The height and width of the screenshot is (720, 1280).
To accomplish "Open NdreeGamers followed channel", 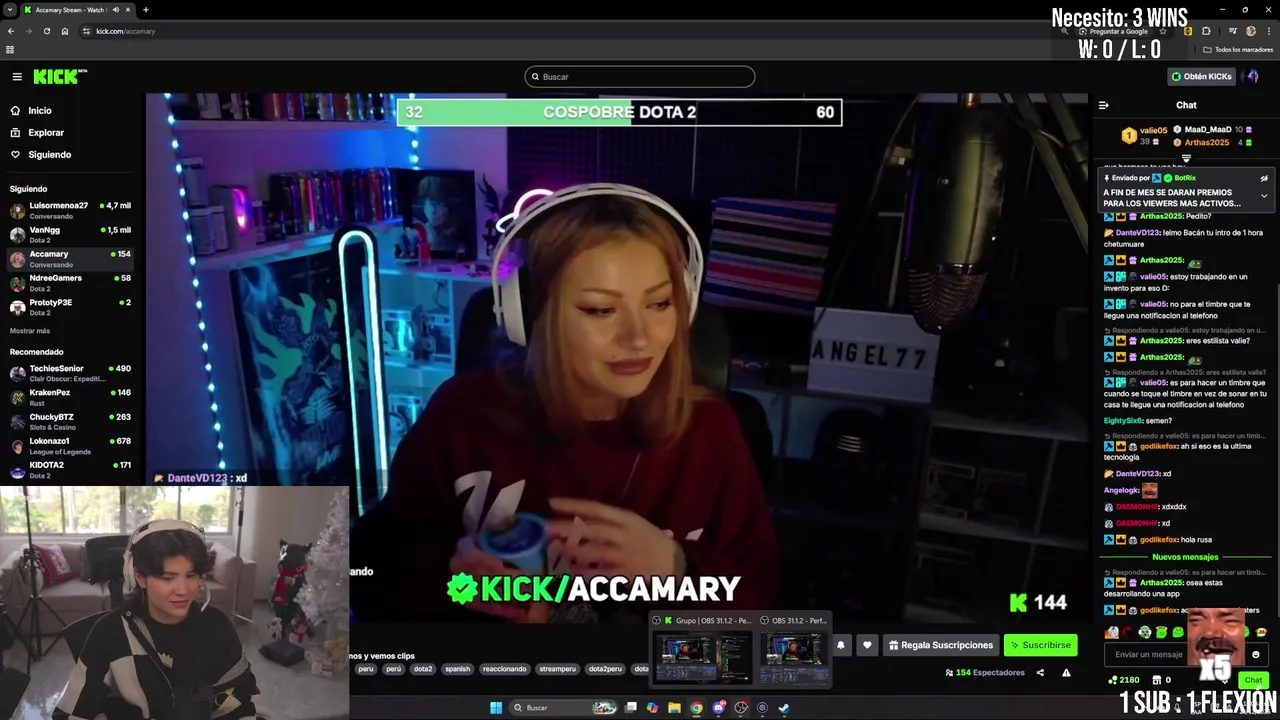I will point(70,282).
